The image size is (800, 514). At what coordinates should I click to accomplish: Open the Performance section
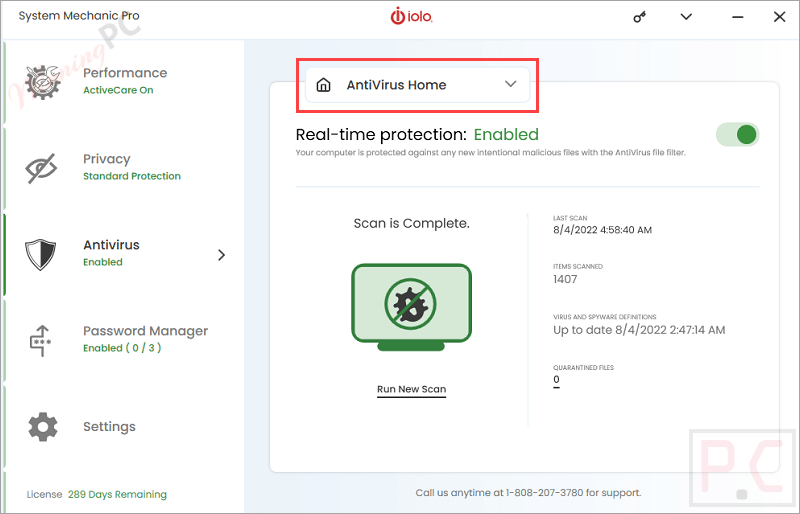click(x=124, y=82)
